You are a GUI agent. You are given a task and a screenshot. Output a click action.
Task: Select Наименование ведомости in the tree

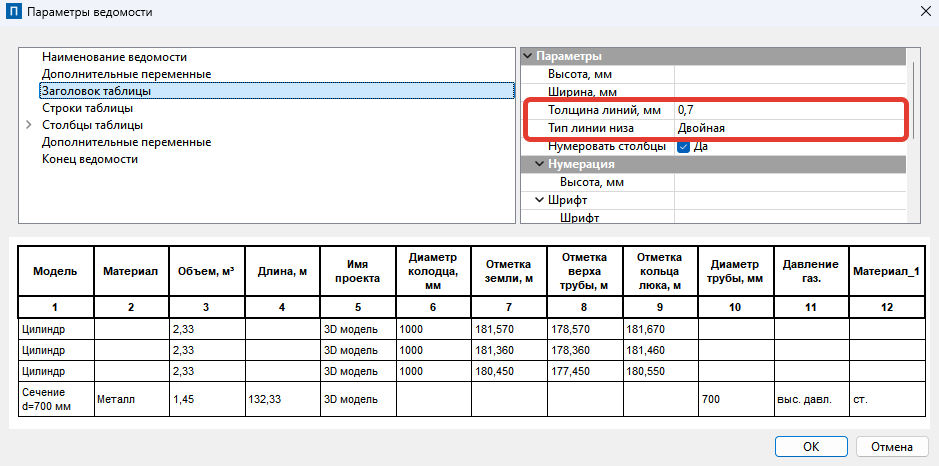pyautogui.click(x=114, y=58)
